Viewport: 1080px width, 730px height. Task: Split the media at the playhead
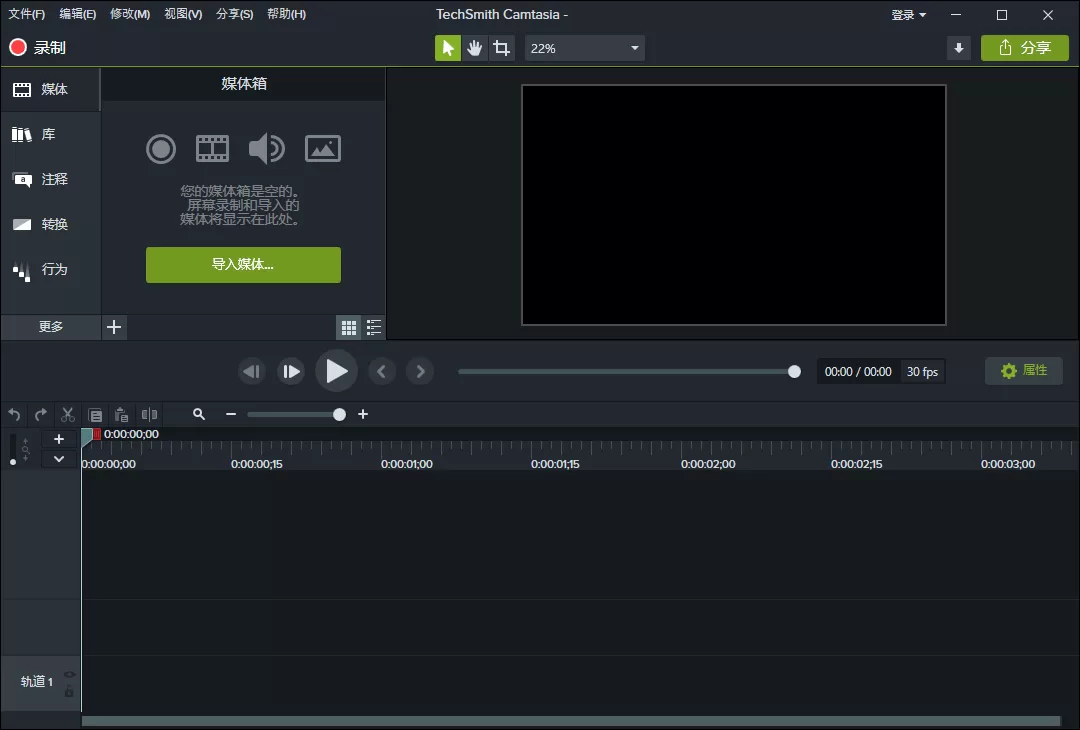(x=150, y=414)
